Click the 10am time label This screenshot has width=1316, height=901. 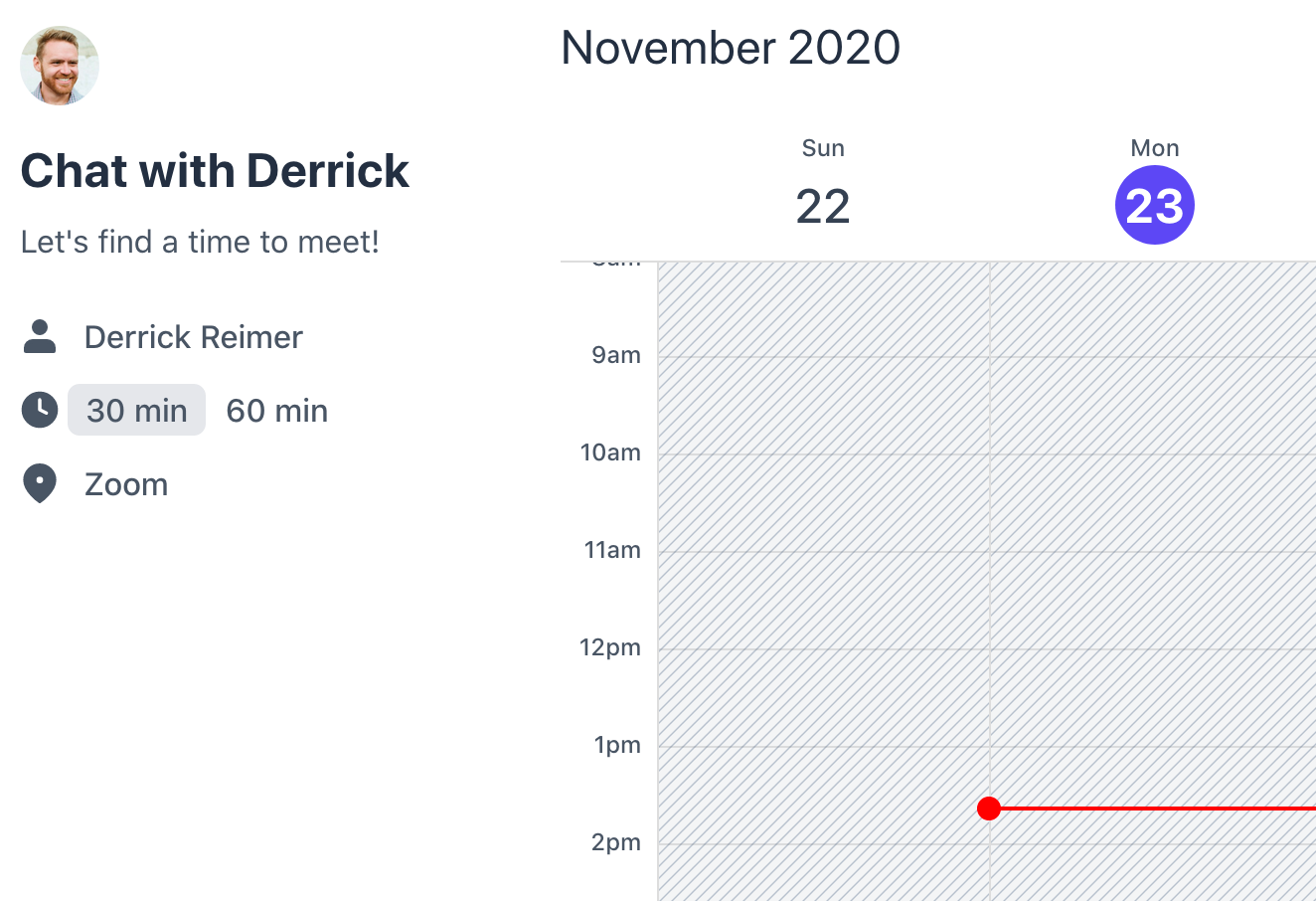(x=610, y=452)
